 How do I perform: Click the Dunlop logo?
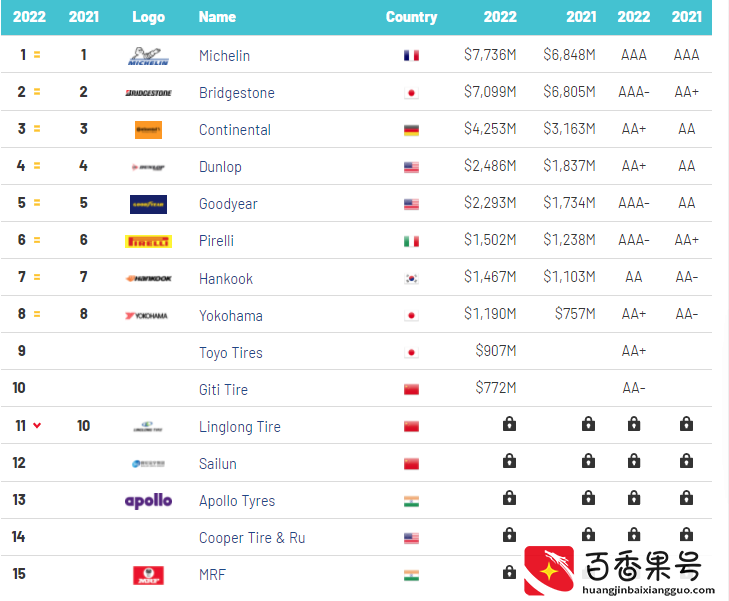[148, 167]
